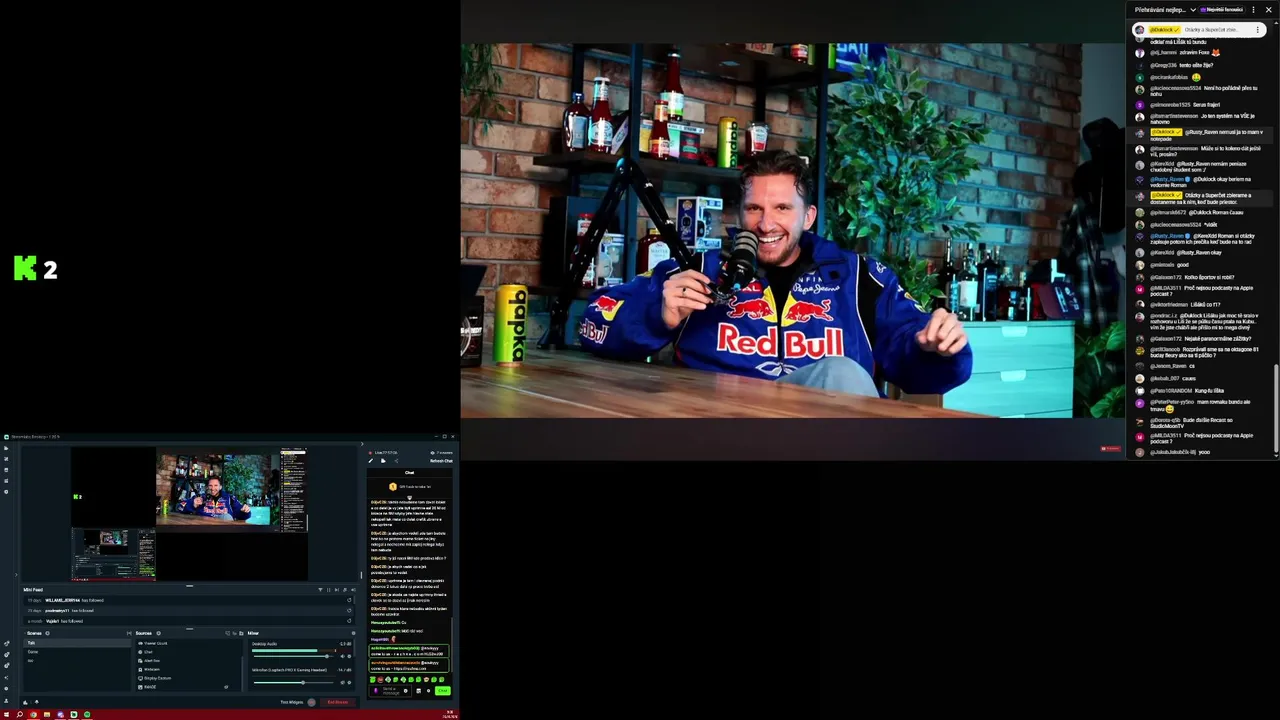
Task: Click pinned @Duklock message banner
Action: click(1199, 30)
